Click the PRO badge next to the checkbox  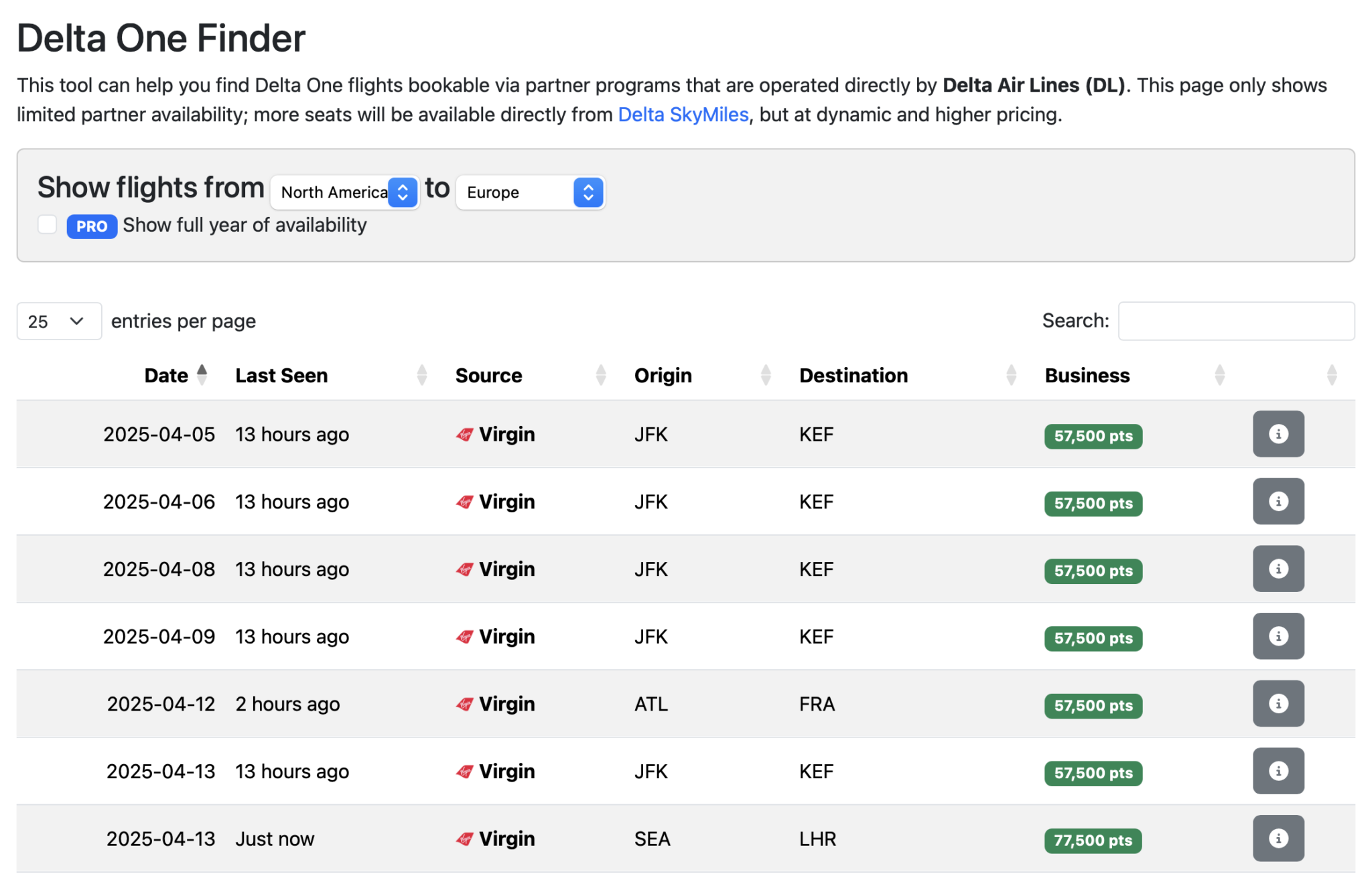click(x=91, y=226)
